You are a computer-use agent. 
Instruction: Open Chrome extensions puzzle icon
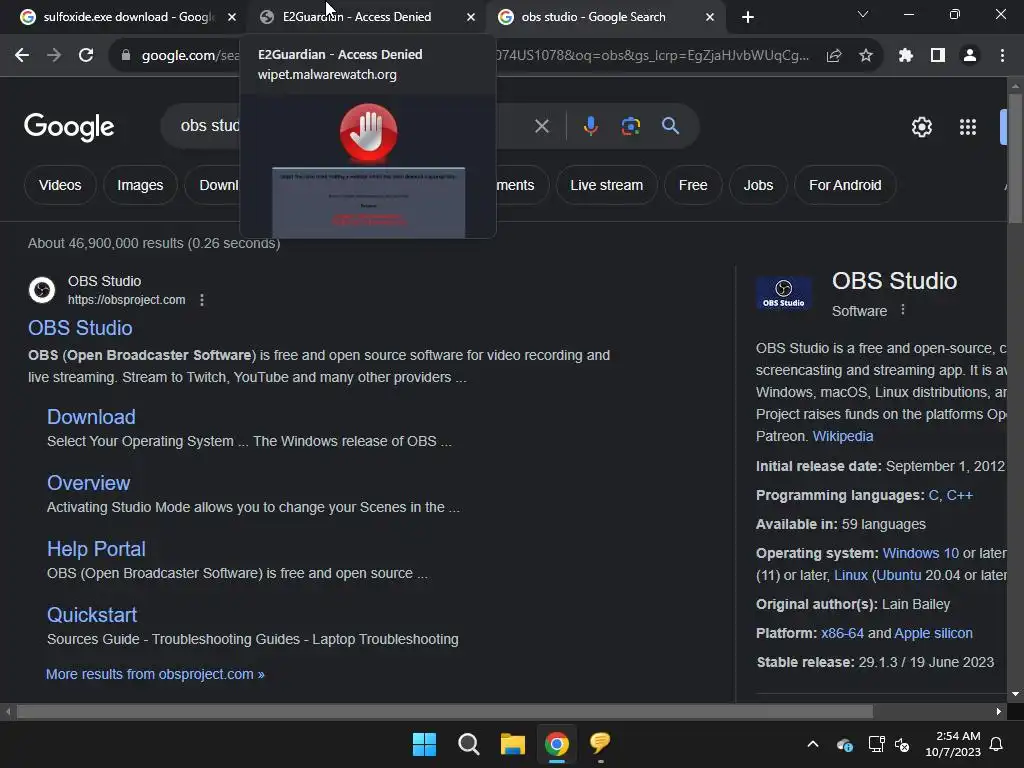coord(905,56)
